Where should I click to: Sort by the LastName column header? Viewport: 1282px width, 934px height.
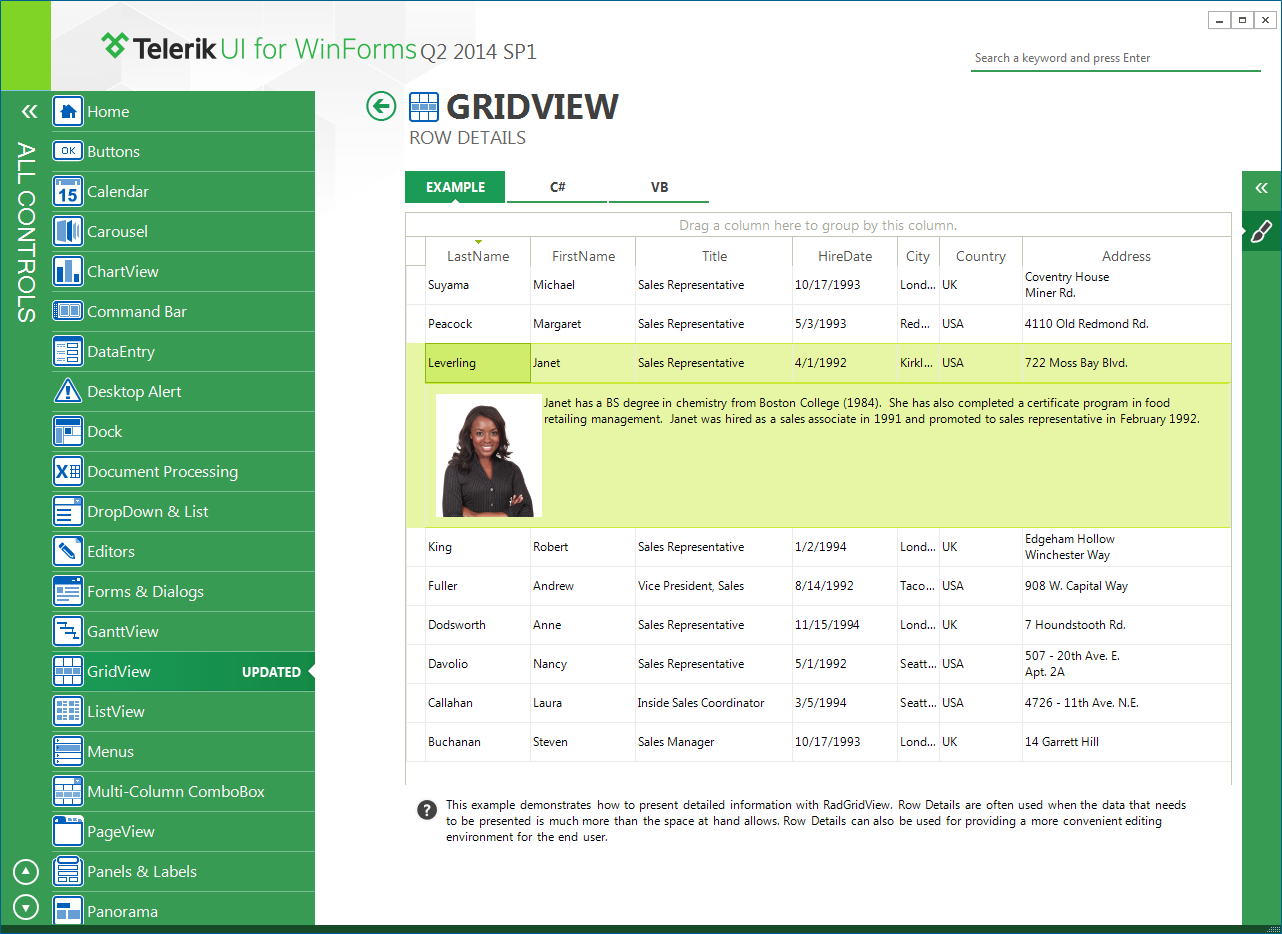point(478,256)
